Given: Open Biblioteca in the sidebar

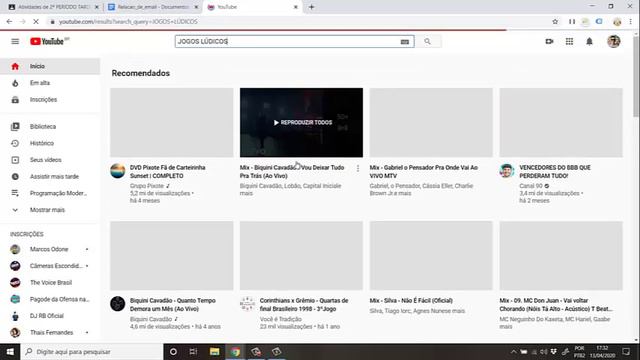Looking at the screenshot, I should [50, 127].
